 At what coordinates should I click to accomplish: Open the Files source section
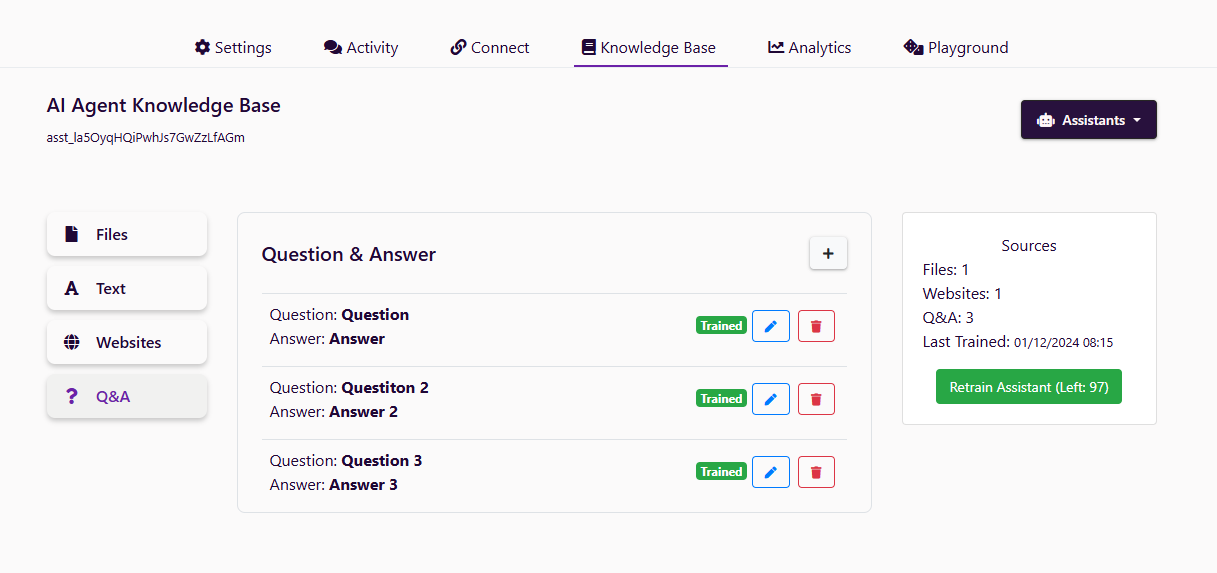127,234
